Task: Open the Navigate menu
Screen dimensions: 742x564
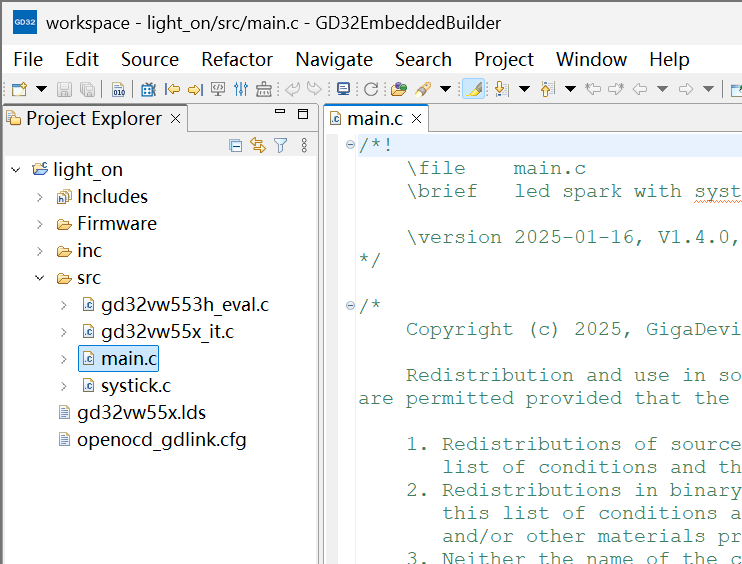Action: coord(334,60)
